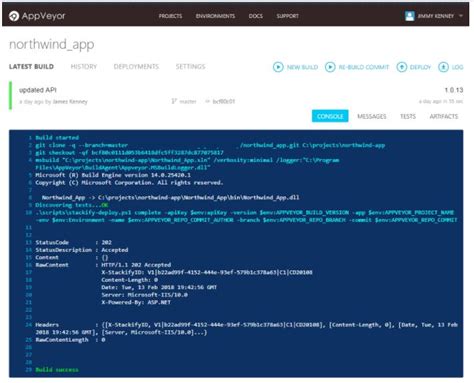Click the author text 'James Kenney'
Viewport: 474px width, 383px height.
pos(70,102)
